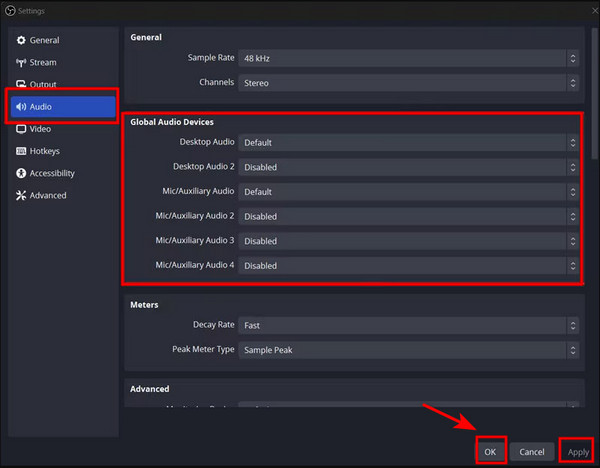This screenshot has height=468, width=600.
Task: Click arrows of Mic/Auxiliary Audio 4 combo
Action: tap(573, 266)
